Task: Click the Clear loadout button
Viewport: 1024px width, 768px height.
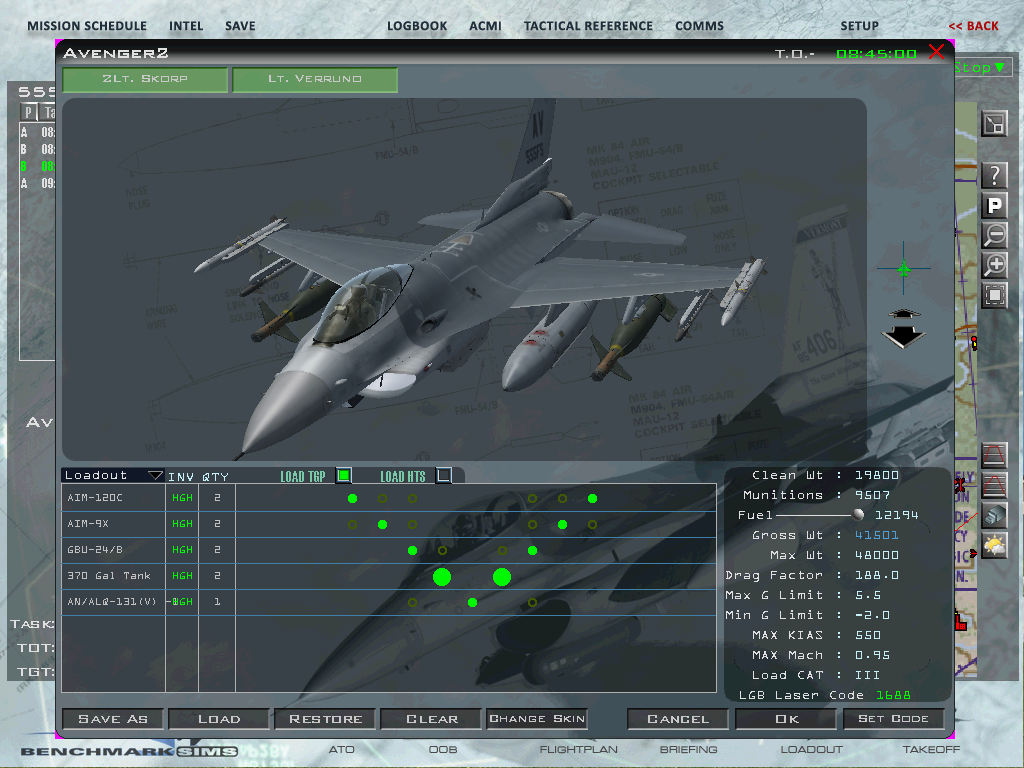Action: coord(432,718)
